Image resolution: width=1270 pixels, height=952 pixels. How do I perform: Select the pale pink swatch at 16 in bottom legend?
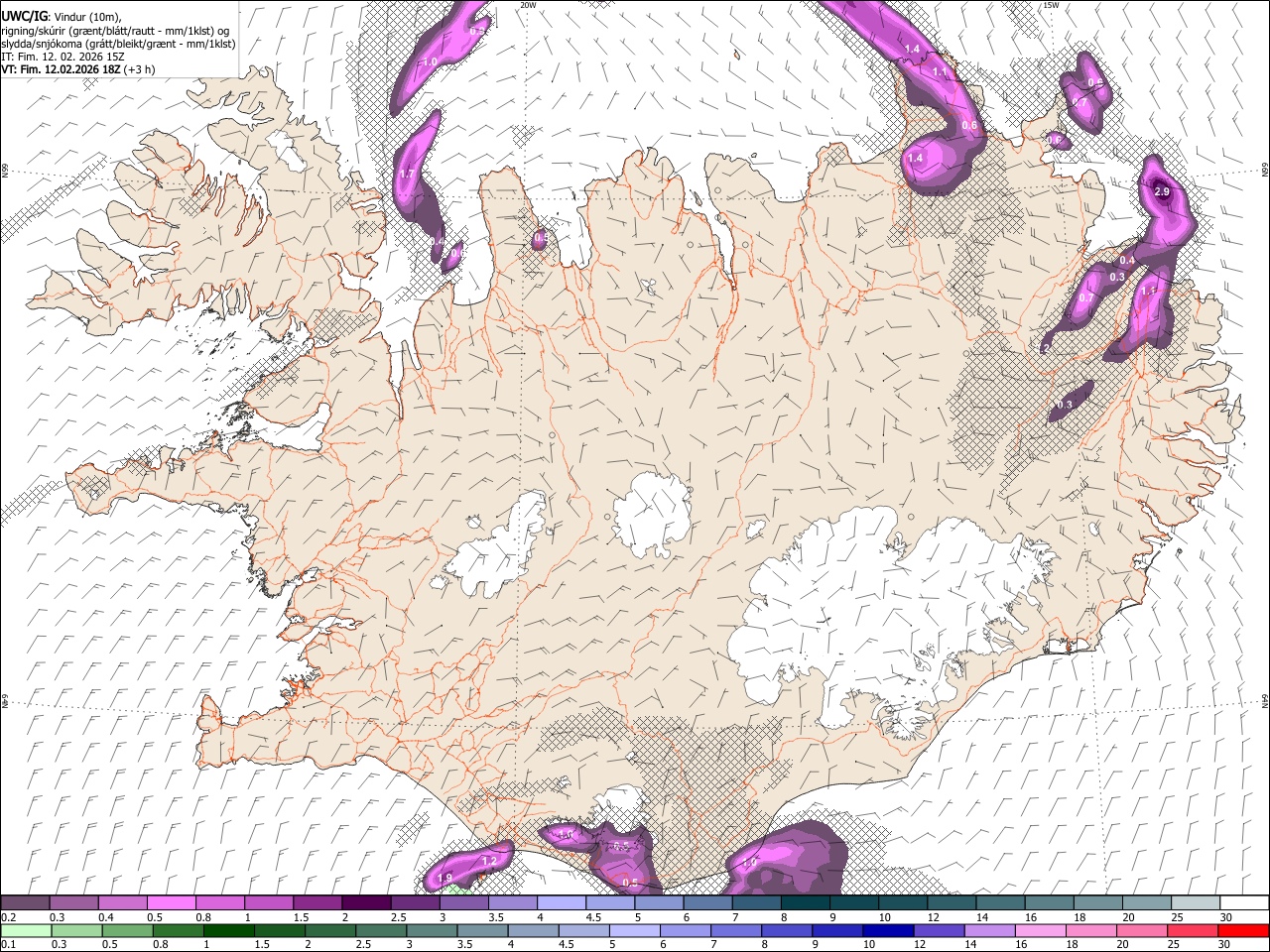coord(1041,931)
